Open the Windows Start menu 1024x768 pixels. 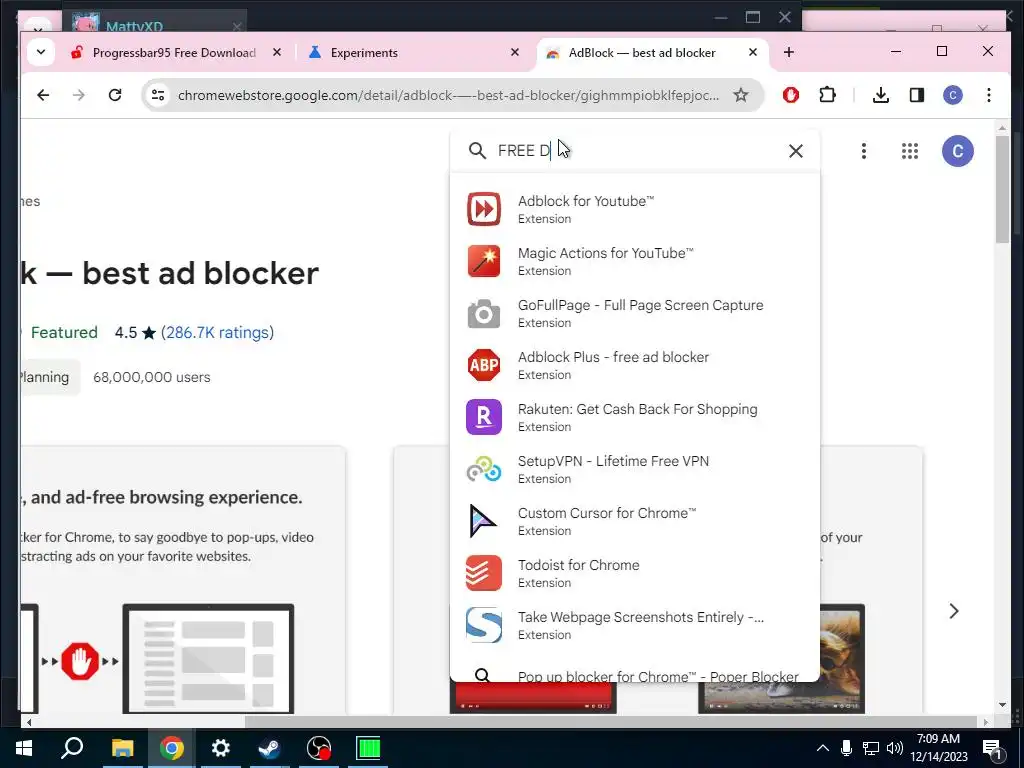pos(24,748)
